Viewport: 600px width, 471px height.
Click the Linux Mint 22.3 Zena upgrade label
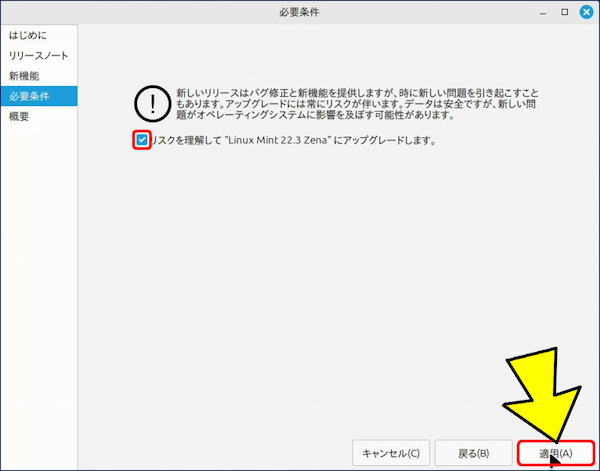tap(294, 140)
